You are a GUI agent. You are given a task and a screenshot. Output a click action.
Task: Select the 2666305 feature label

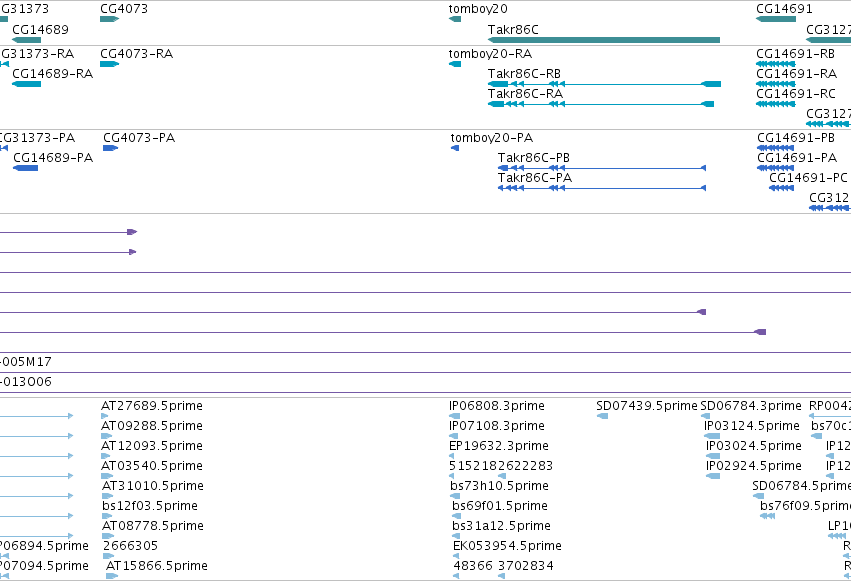pyautogui.click(x=130, y=546)
